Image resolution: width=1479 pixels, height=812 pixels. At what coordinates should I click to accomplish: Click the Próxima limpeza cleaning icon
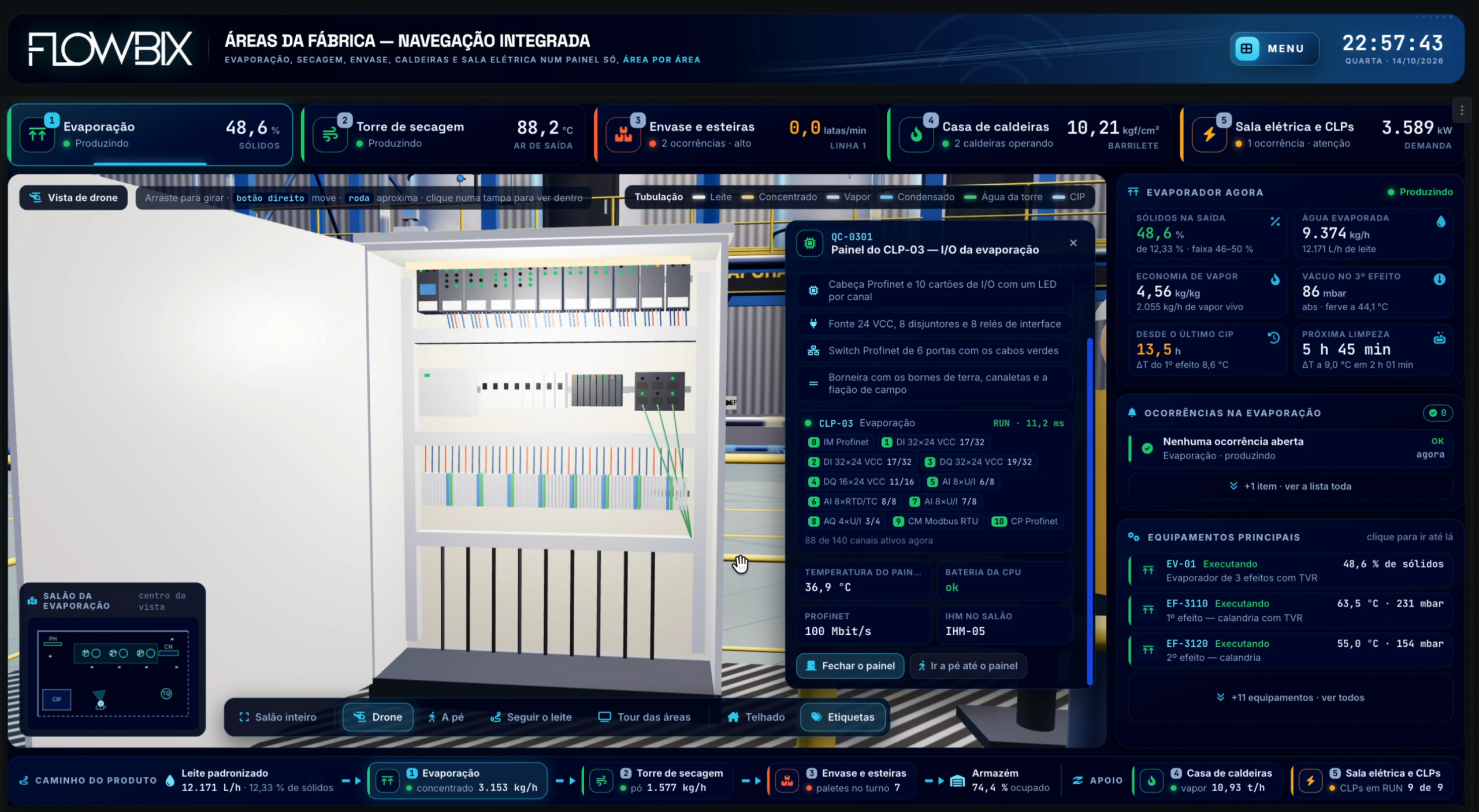point(1440,338)
